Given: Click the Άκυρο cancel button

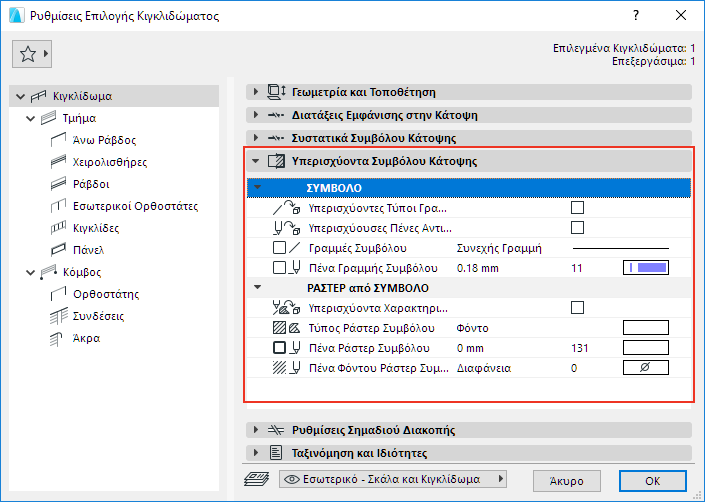Looking at the screenshot, I should pyautogui.click(x=566, y=479).
